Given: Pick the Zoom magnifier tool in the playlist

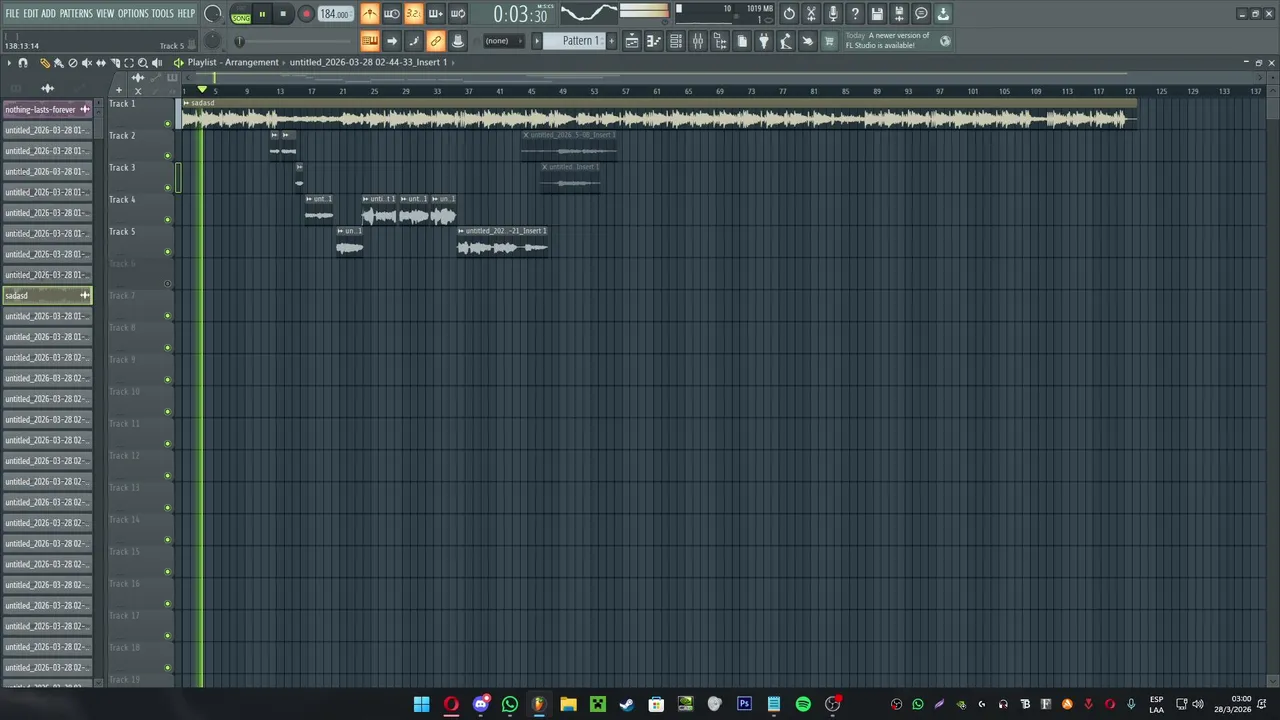Looking at the screenshot, I should point(143,63).
